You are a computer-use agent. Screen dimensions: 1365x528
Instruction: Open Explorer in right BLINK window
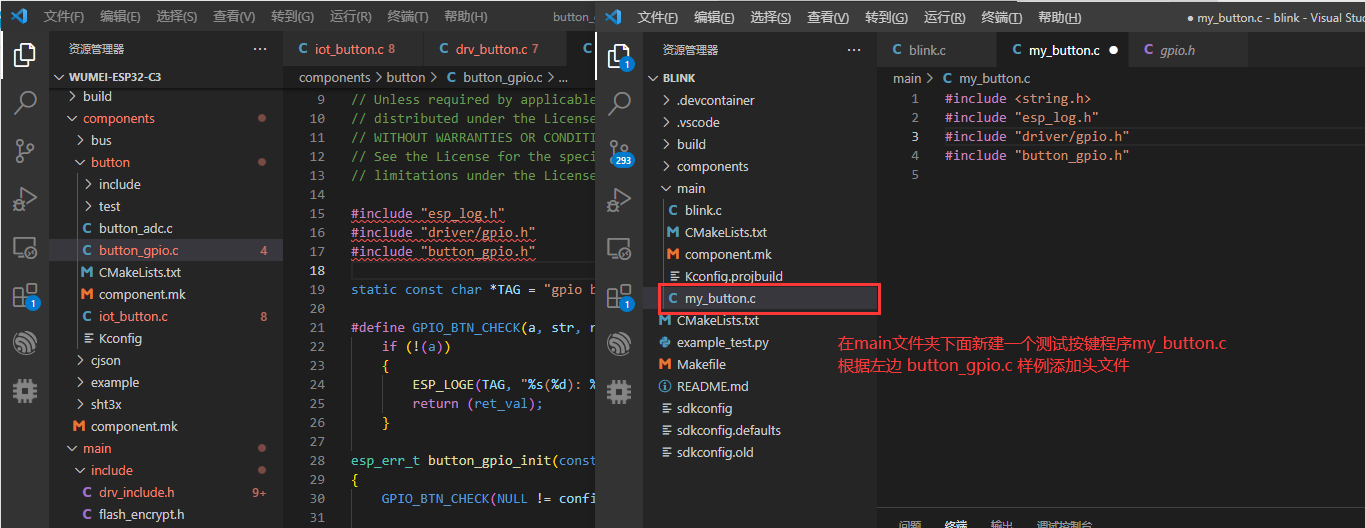click(x=620, y=56)
